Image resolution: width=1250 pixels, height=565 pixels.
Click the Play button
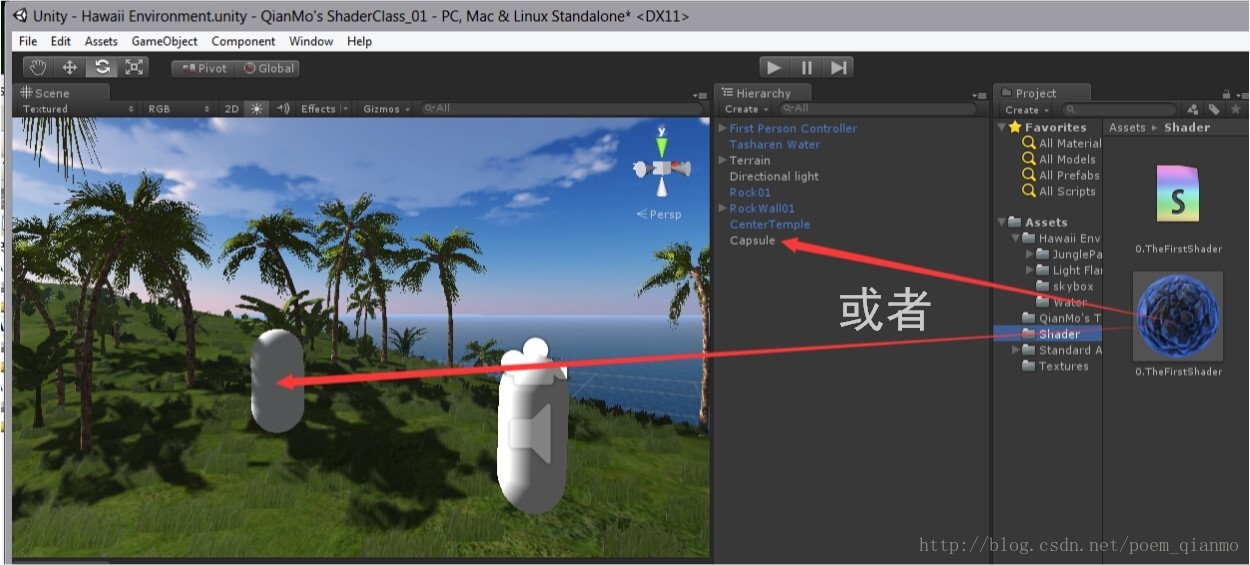(773, 67)
